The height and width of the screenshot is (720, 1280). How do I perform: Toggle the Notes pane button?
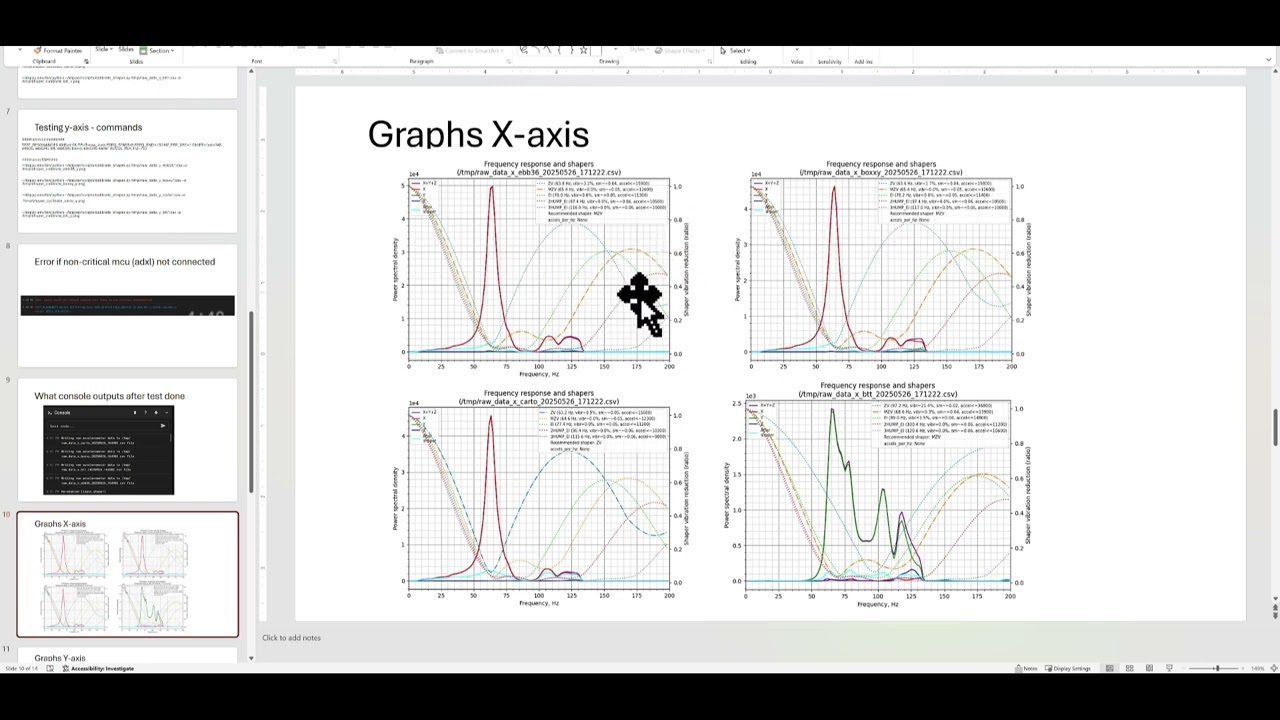point(1026,668)
